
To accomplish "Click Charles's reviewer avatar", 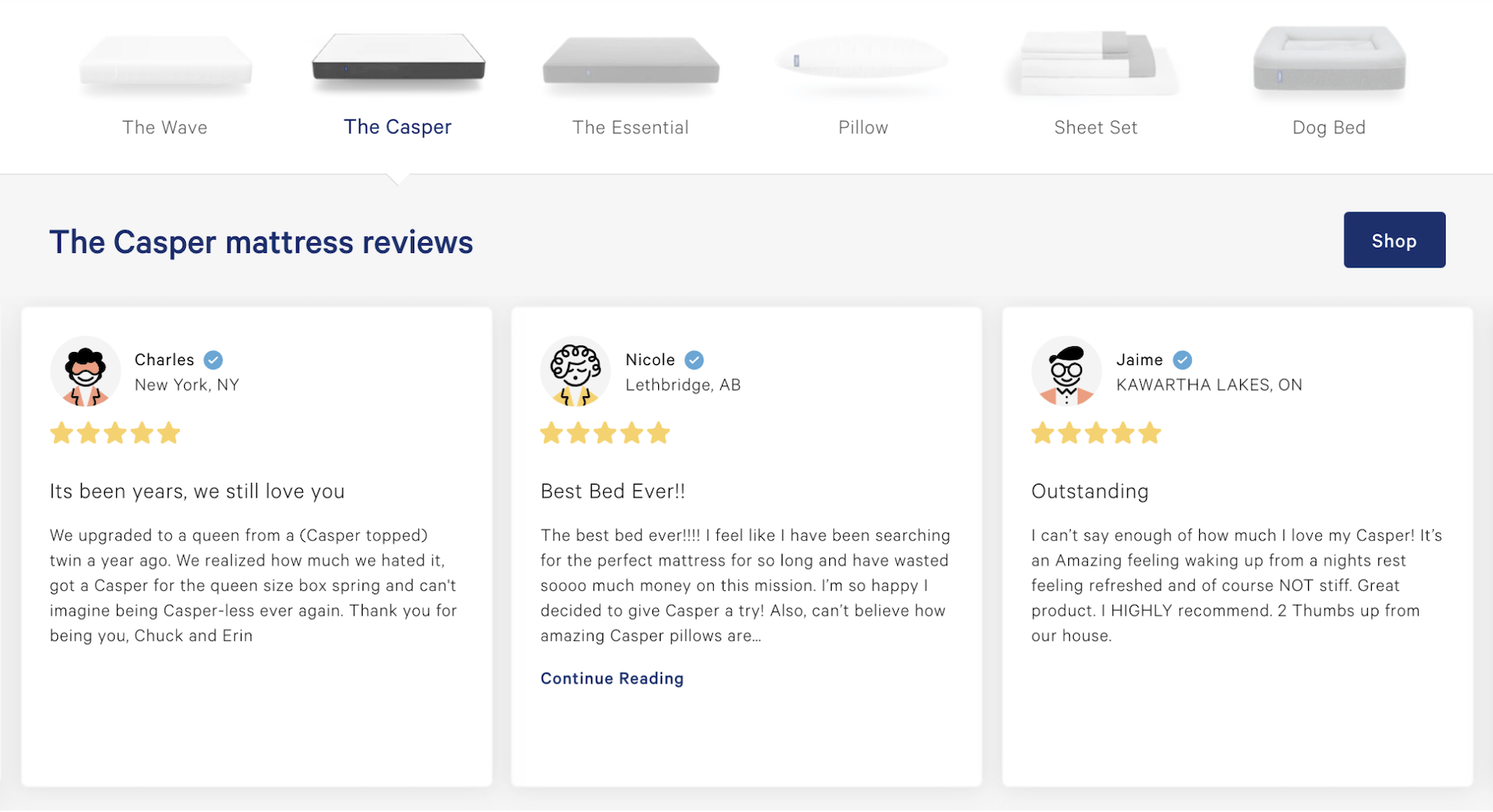I will coord(85,372).
